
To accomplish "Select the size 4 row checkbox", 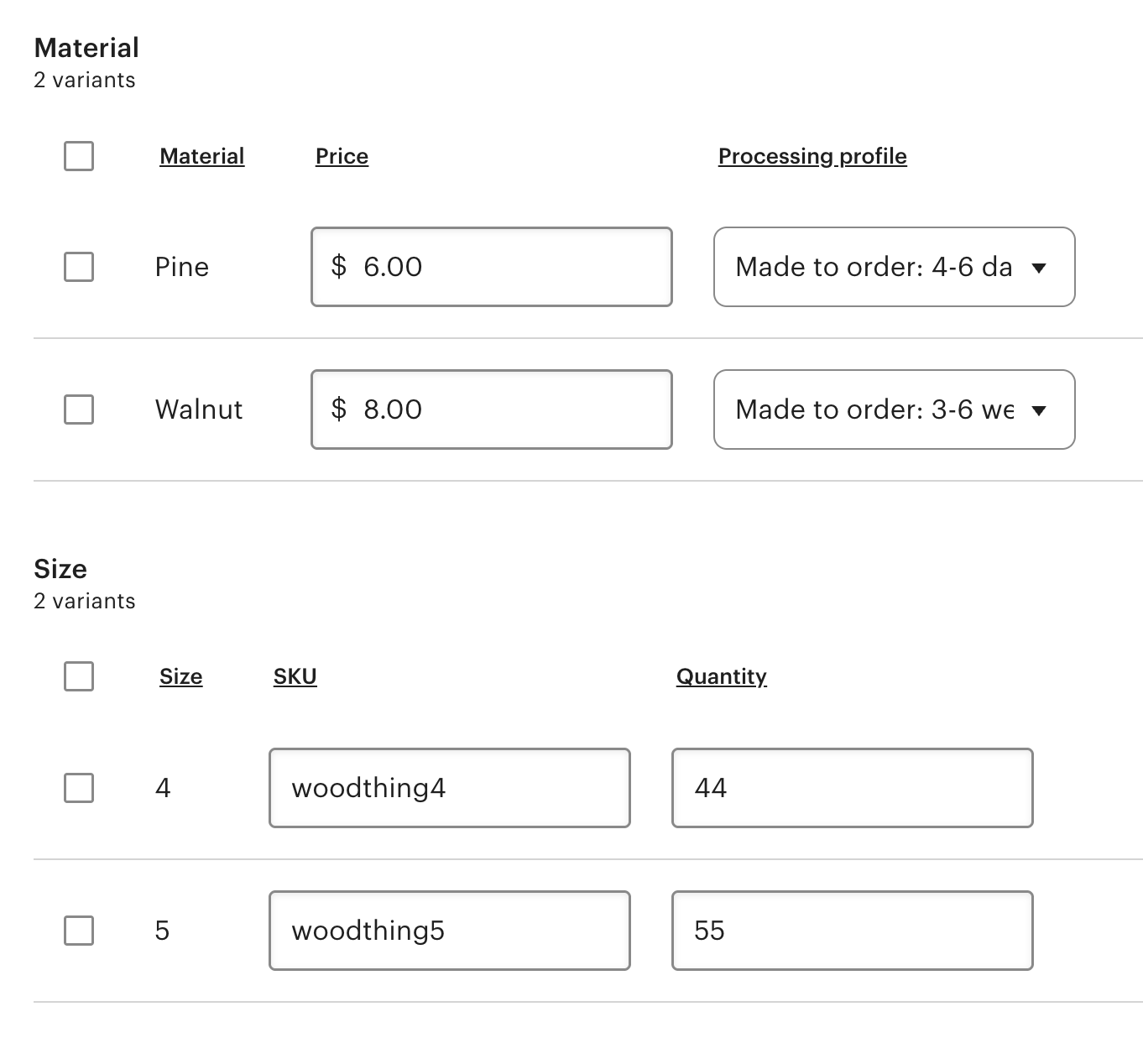I will [79, 788].
